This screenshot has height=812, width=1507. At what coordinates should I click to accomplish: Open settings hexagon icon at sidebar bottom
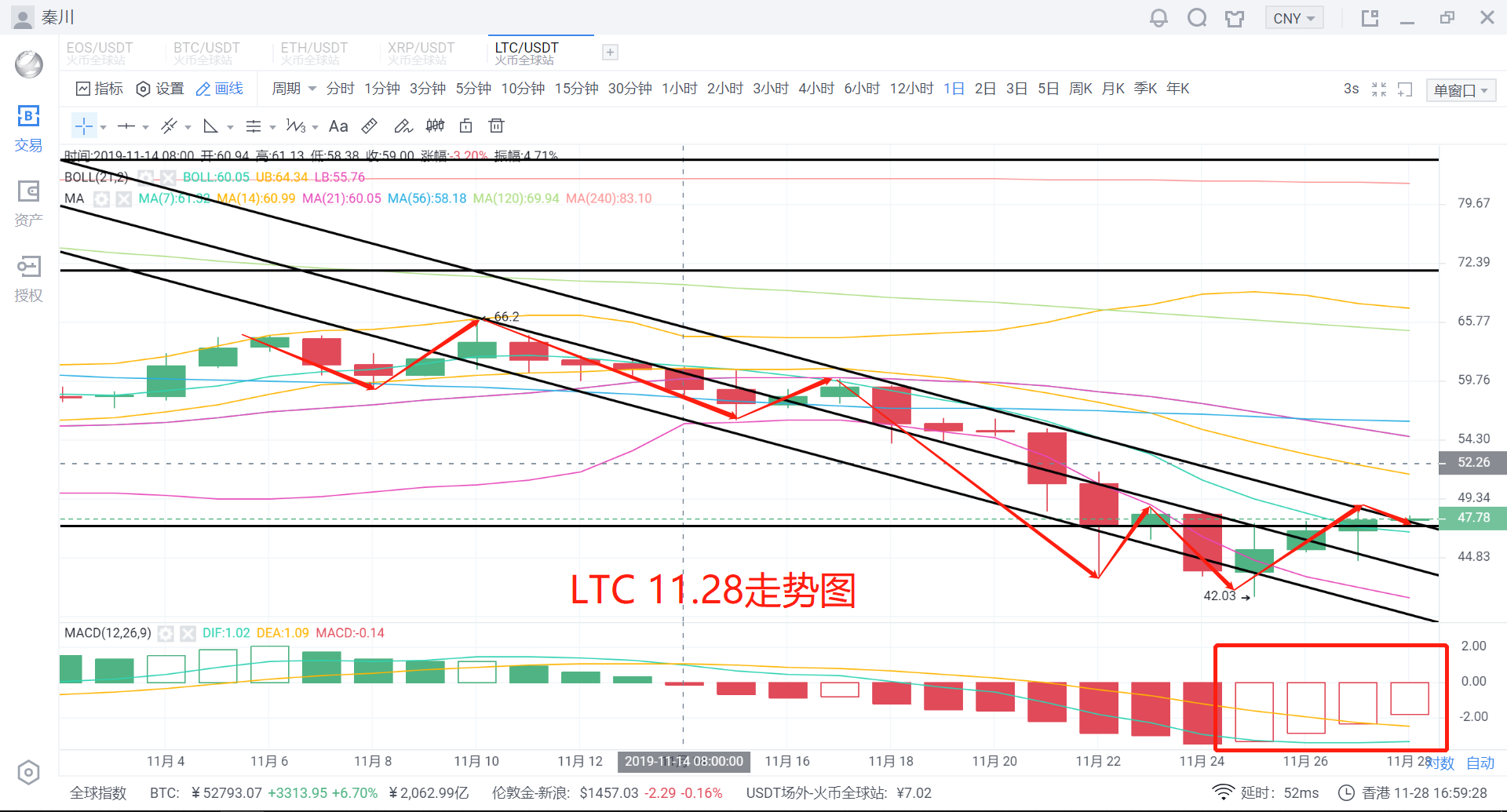[28, 773]
